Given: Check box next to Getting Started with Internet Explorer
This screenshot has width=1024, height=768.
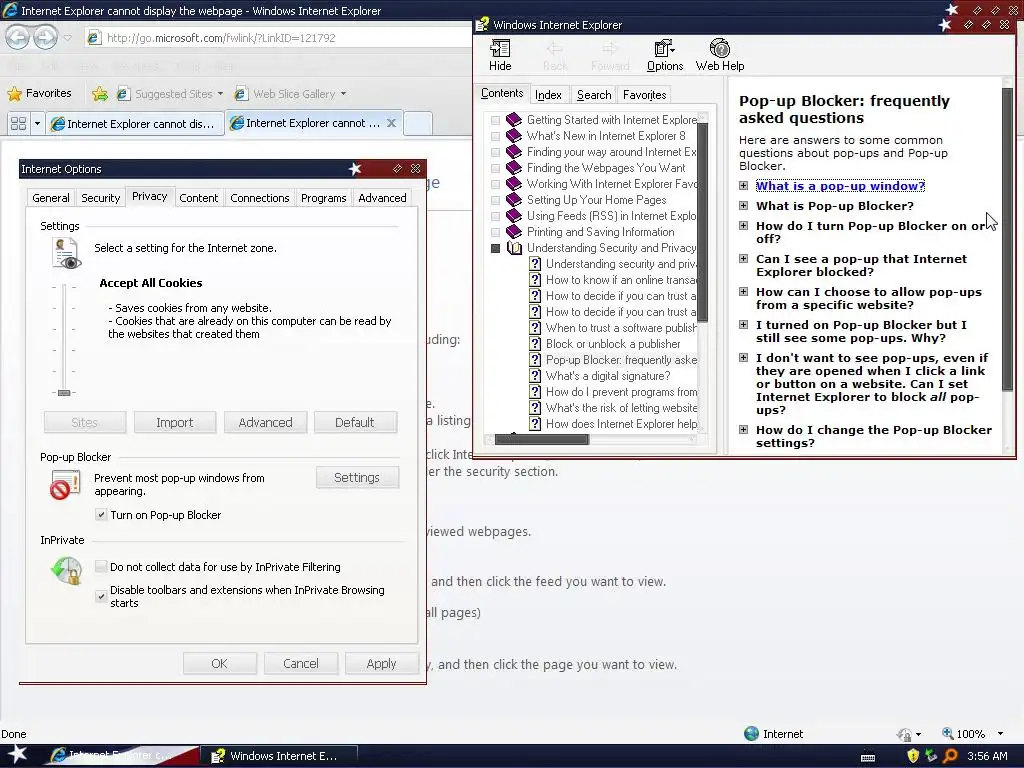Looking at the screenshot, I should [x=496, y=120].
